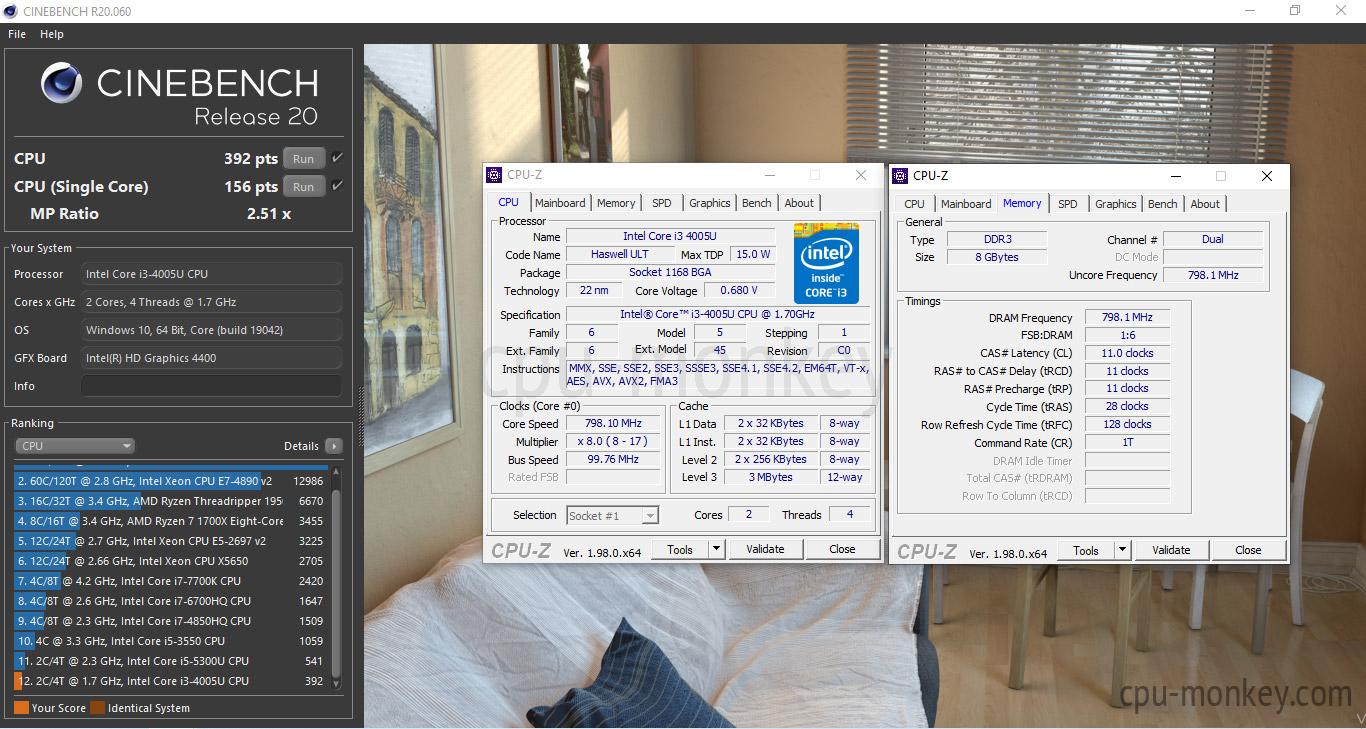Click the Processor field Intel Core i3-4005U CPU
The width and height of the screenshot is (1366, 729).
(211, 274)
